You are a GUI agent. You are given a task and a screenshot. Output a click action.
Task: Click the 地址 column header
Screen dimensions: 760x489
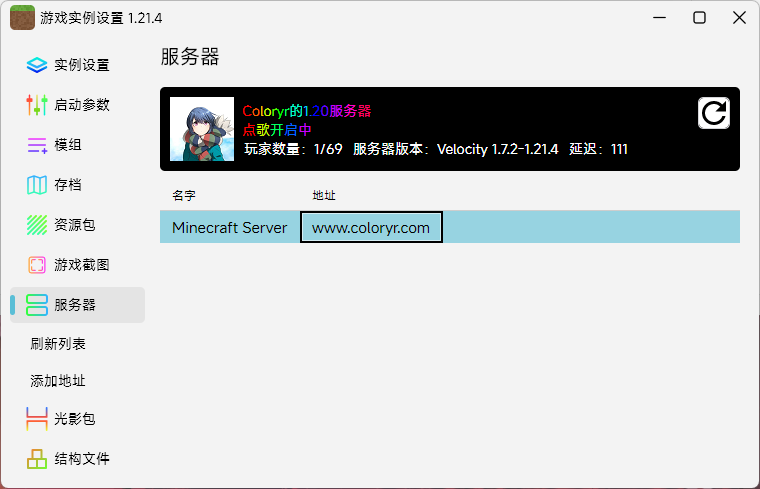(324, 195)
